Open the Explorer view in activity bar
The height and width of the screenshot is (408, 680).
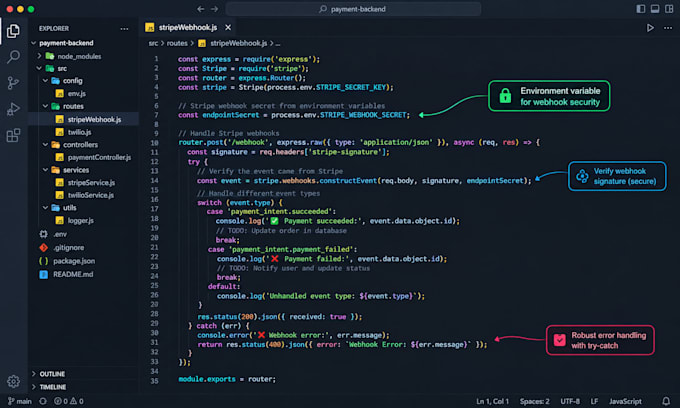pyautogui.click(x=13, y=31)
